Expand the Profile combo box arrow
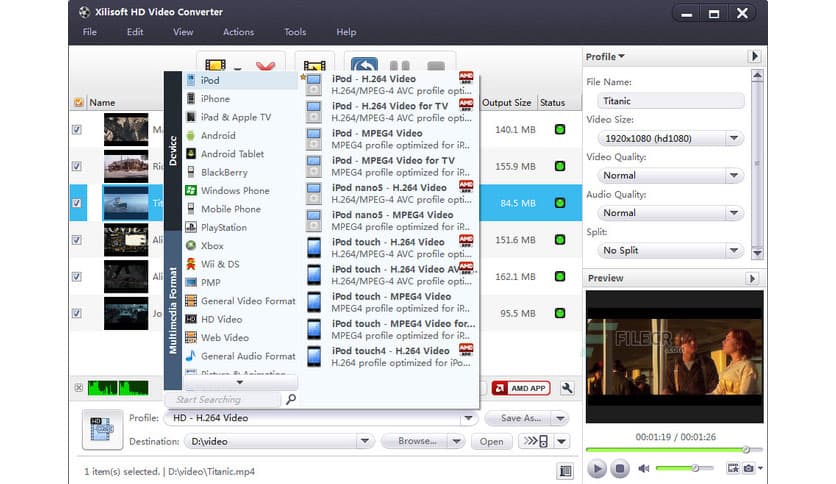Screen dimensions: 836x484 pos(468,418)
